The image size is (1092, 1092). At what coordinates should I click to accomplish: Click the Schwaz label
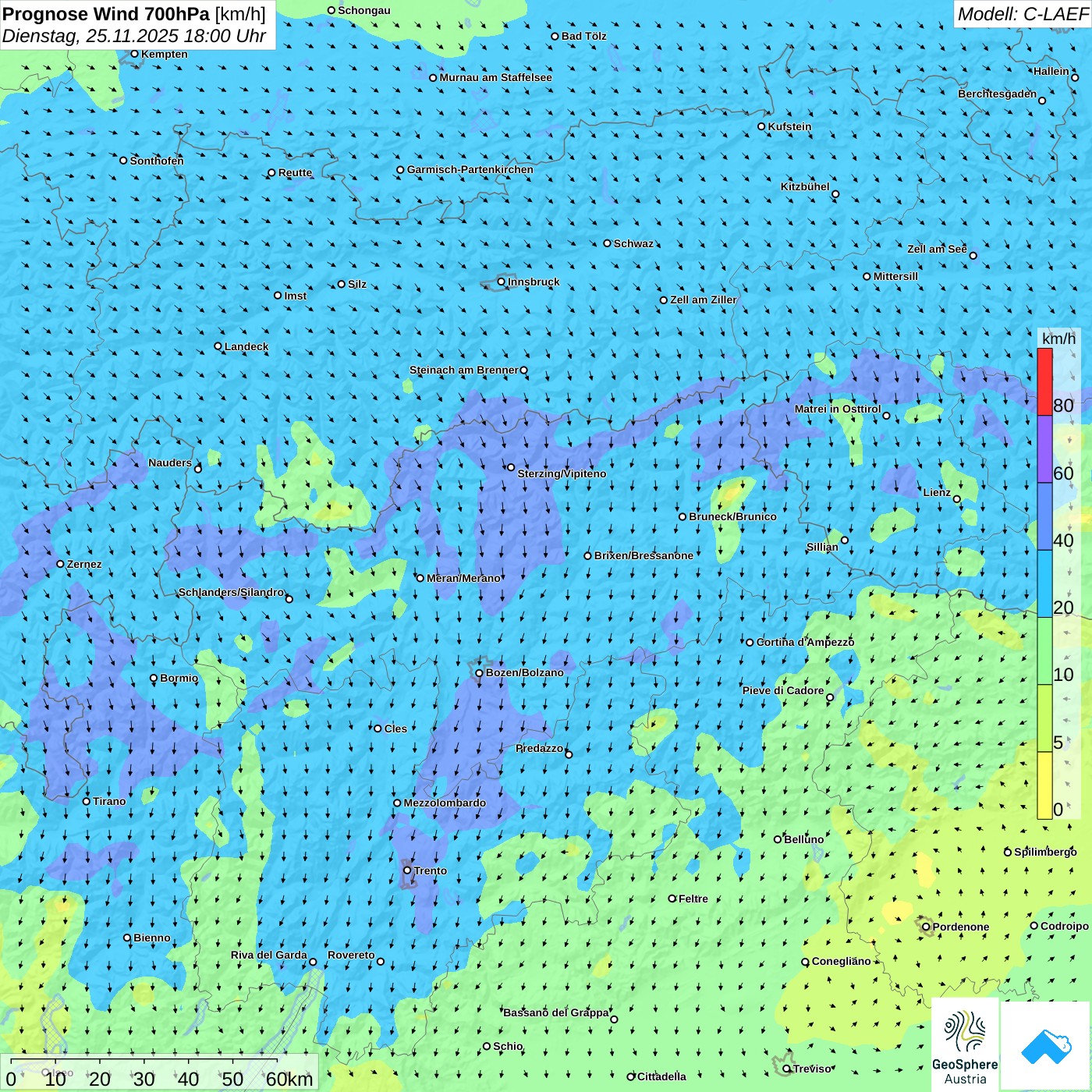pyautogui.click(x=633, y=243)
